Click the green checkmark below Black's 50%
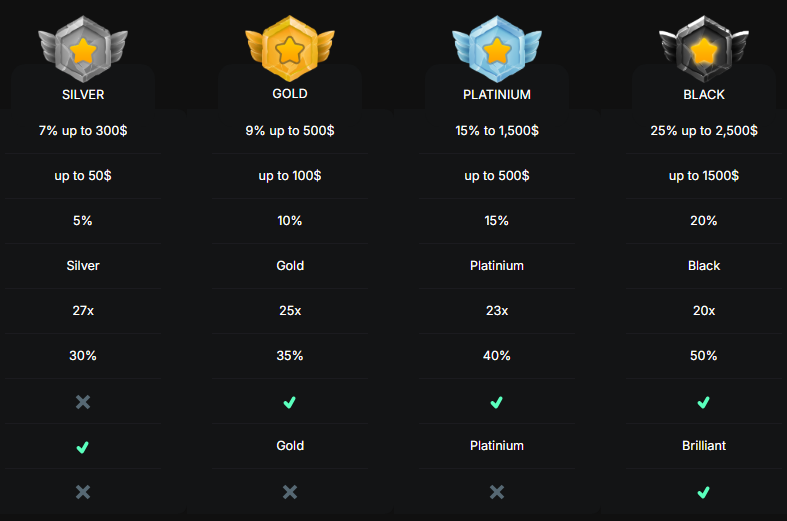787x521 pixels. 704,403
